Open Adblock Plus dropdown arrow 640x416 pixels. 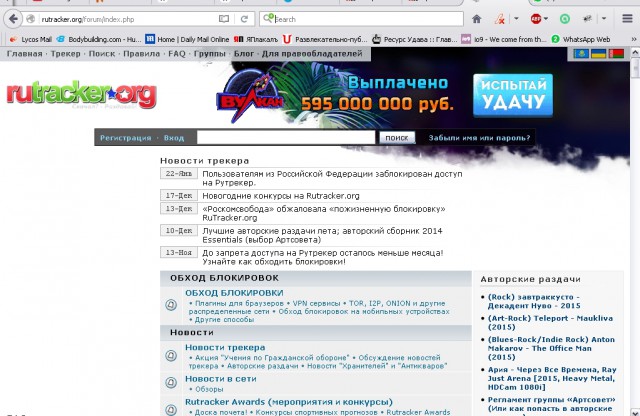[546, 19]
